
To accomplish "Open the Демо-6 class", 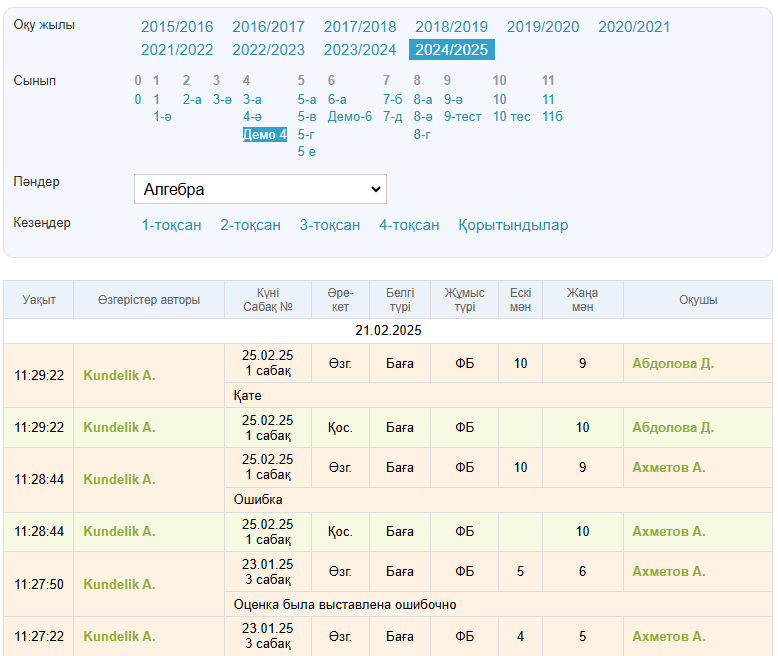I will click(x=350, y=117).
